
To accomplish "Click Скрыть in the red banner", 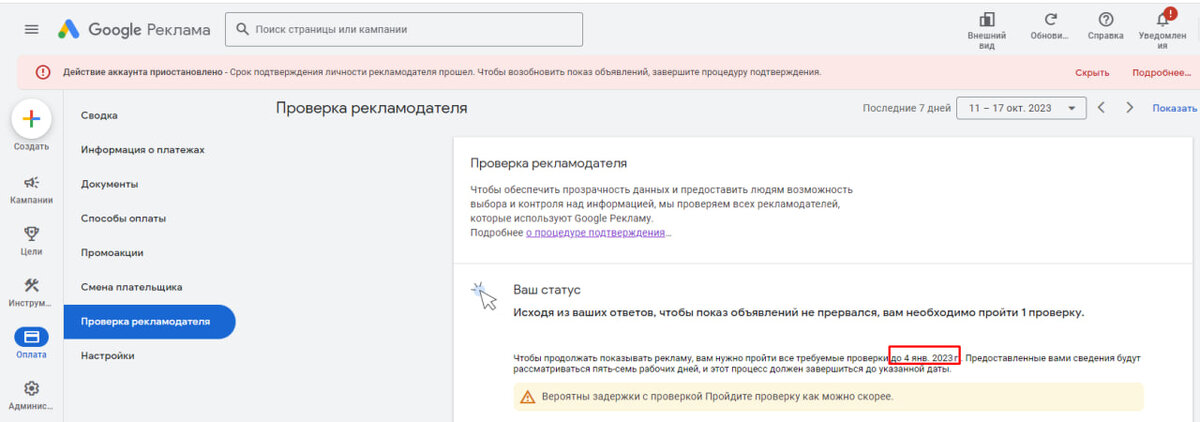I will click(x=1092, y=73).
